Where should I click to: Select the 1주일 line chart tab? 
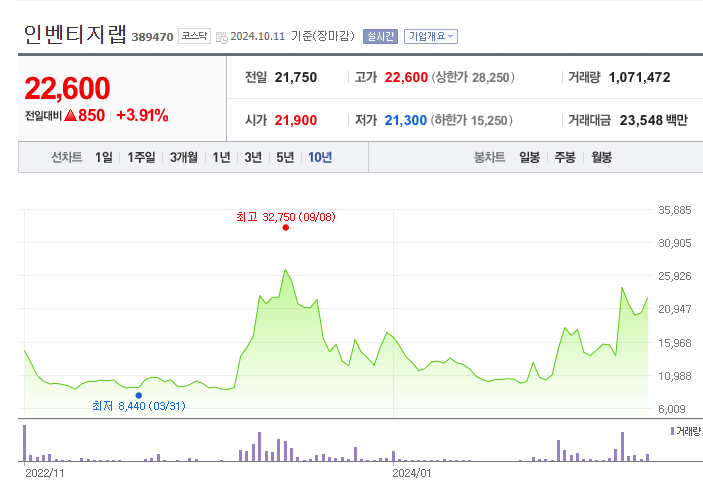(141, 157)
